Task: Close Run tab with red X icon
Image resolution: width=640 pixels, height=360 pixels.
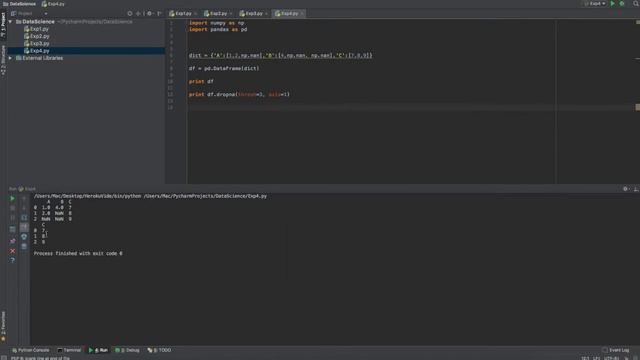Action: [12, 251]
